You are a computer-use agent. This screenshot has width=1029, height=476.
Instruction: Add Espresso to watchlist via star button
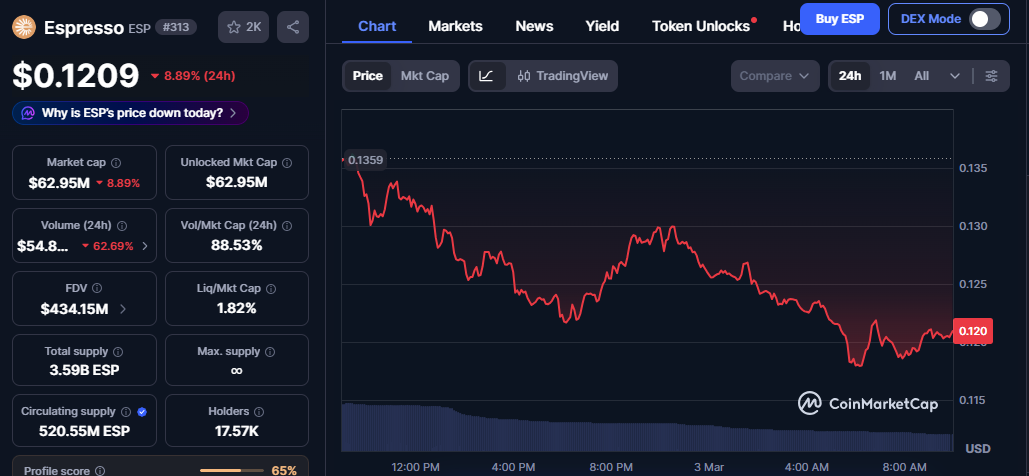[243, 27]
